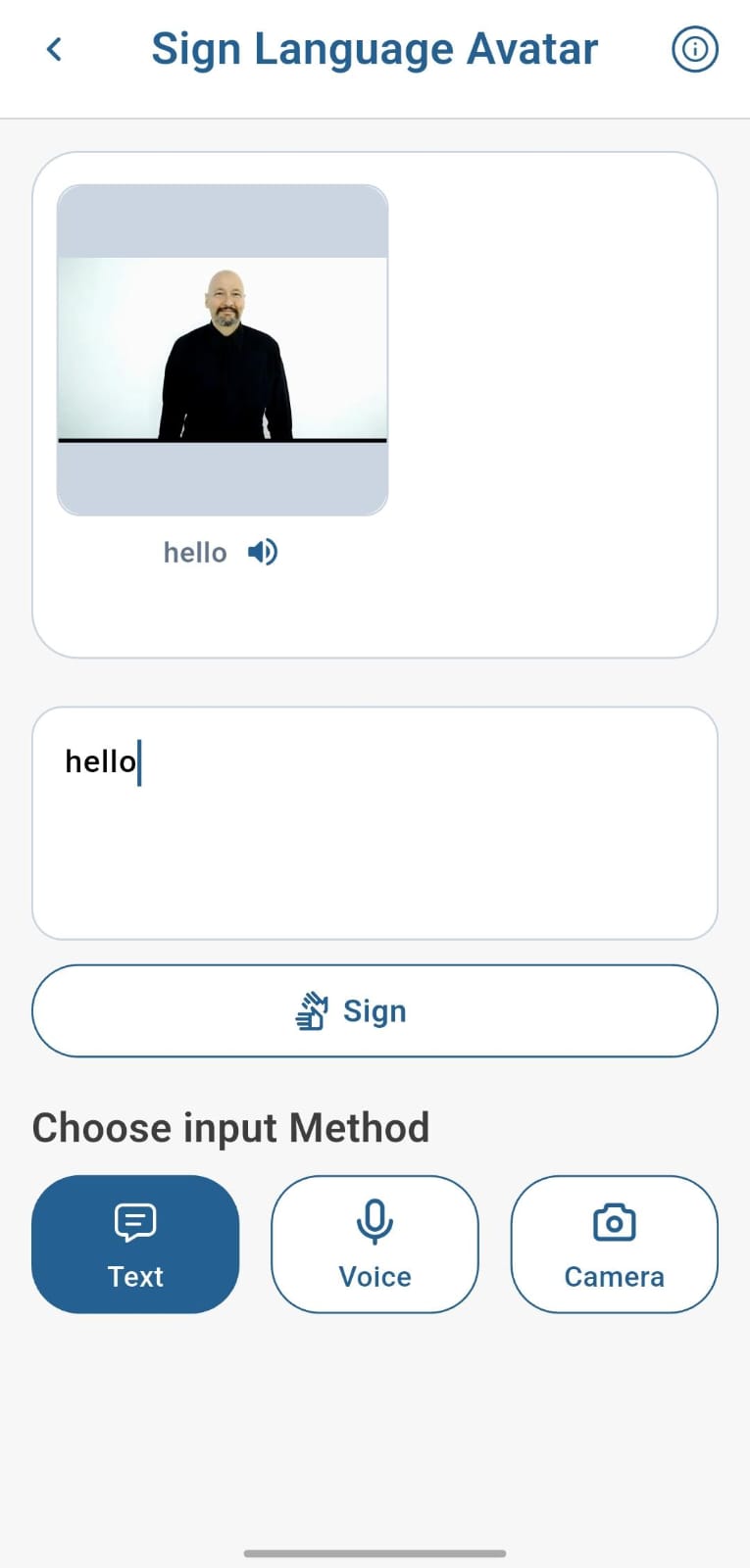Screen dimensions: 750x1568
Task: Open the avatar video thumbnail
Action: tap(223, 350)
